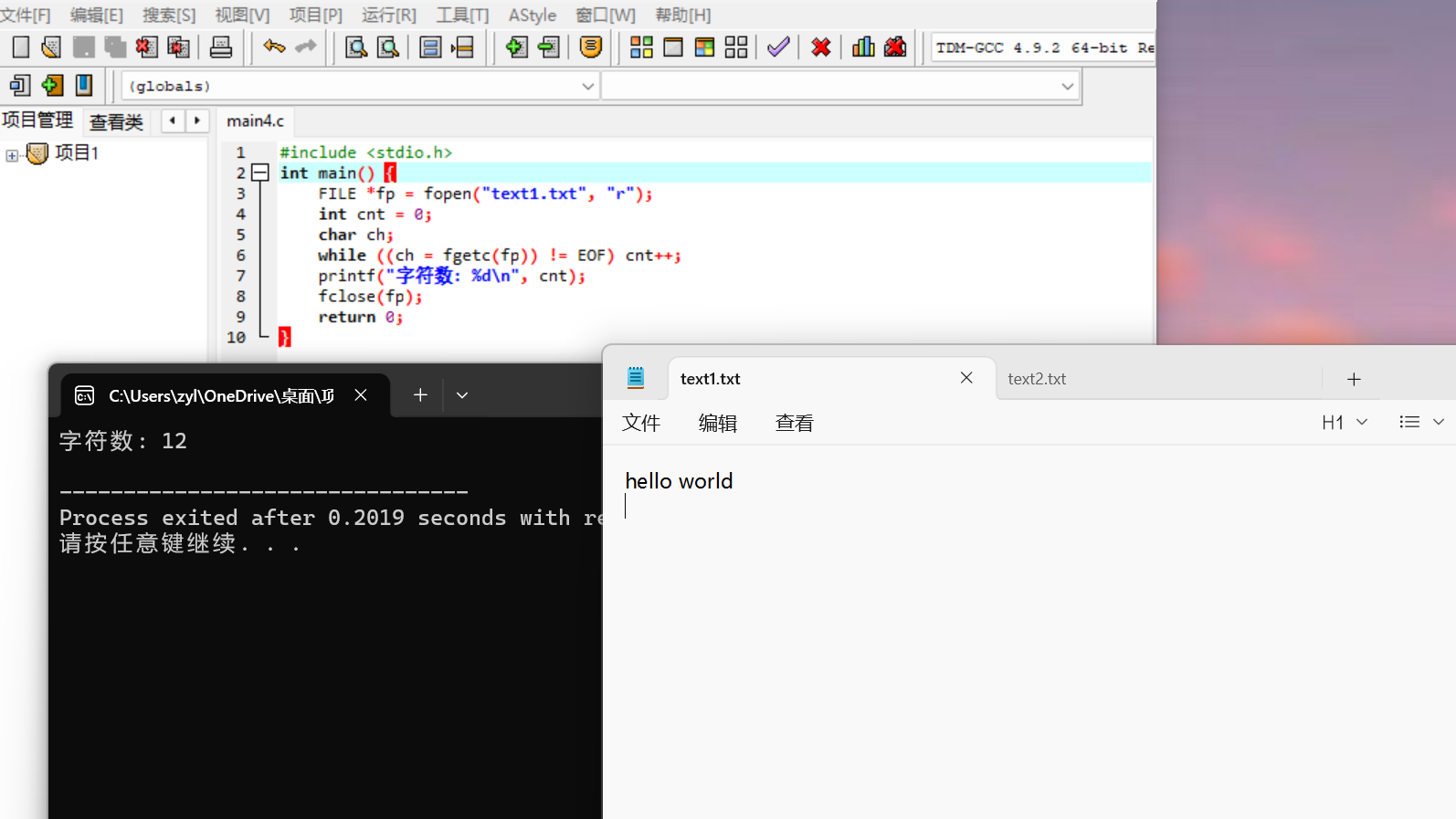Open the TDM-GCC compiler selection dropdown
This screenshot has height=819, width=1456.
[x=1043, y=47]
